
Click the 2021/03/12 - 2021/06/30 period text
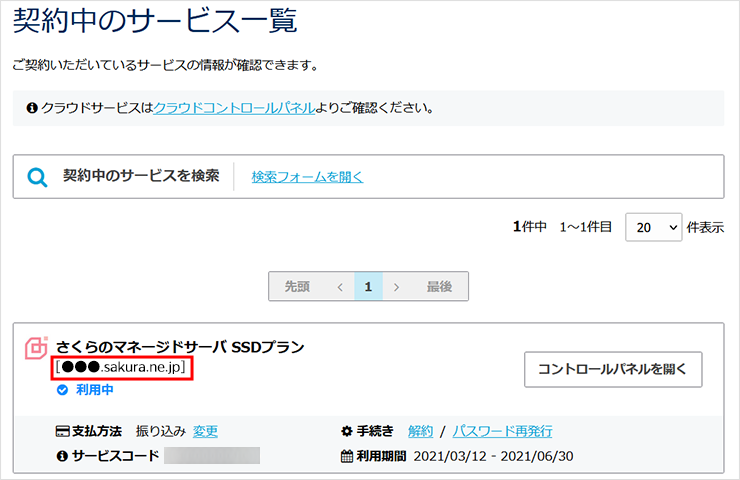pos(493,456)
